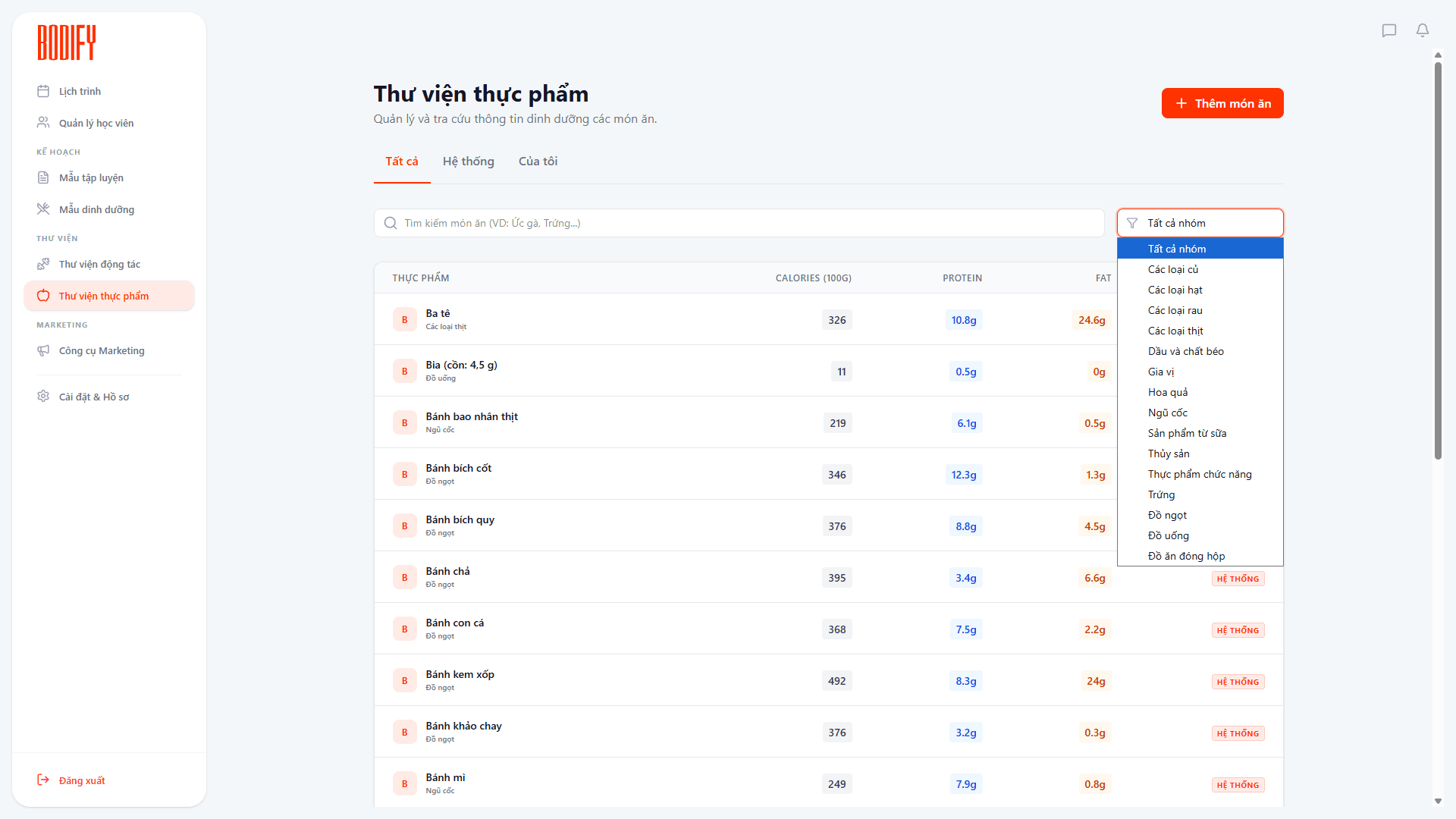Image resolution: width=1456 pixels, height=819 pixels.
Task: Click the BODIFY logo
Action: (x=67, y=42)
